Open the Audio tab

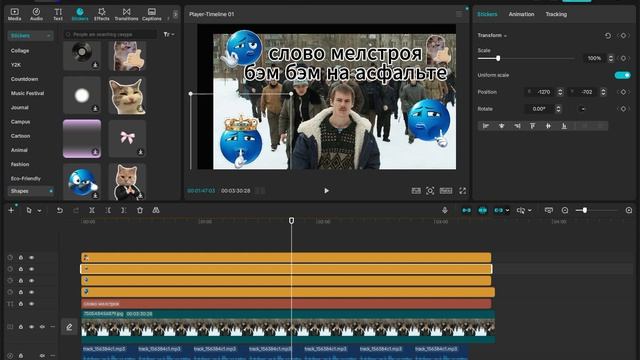[36, 14]
